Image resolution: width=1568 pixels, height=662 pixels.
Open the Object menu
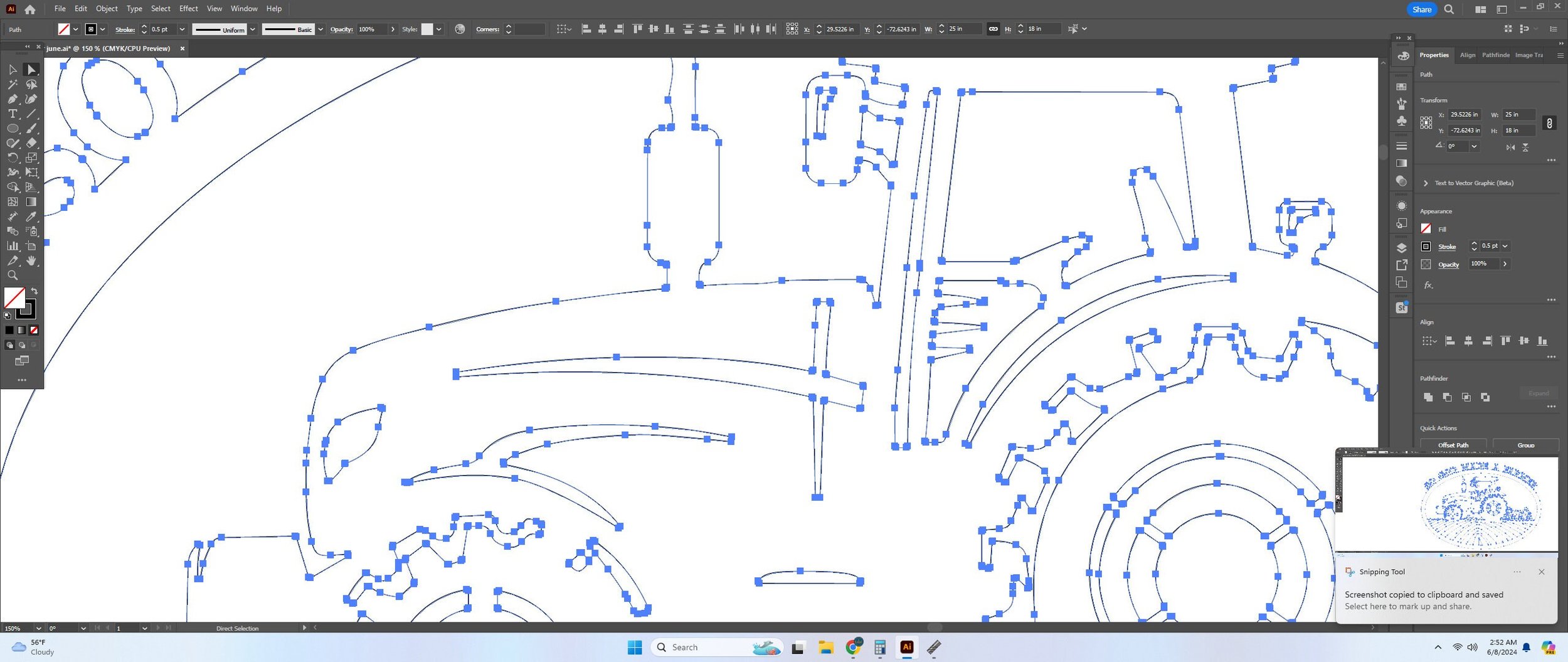(x=107, y=9)
